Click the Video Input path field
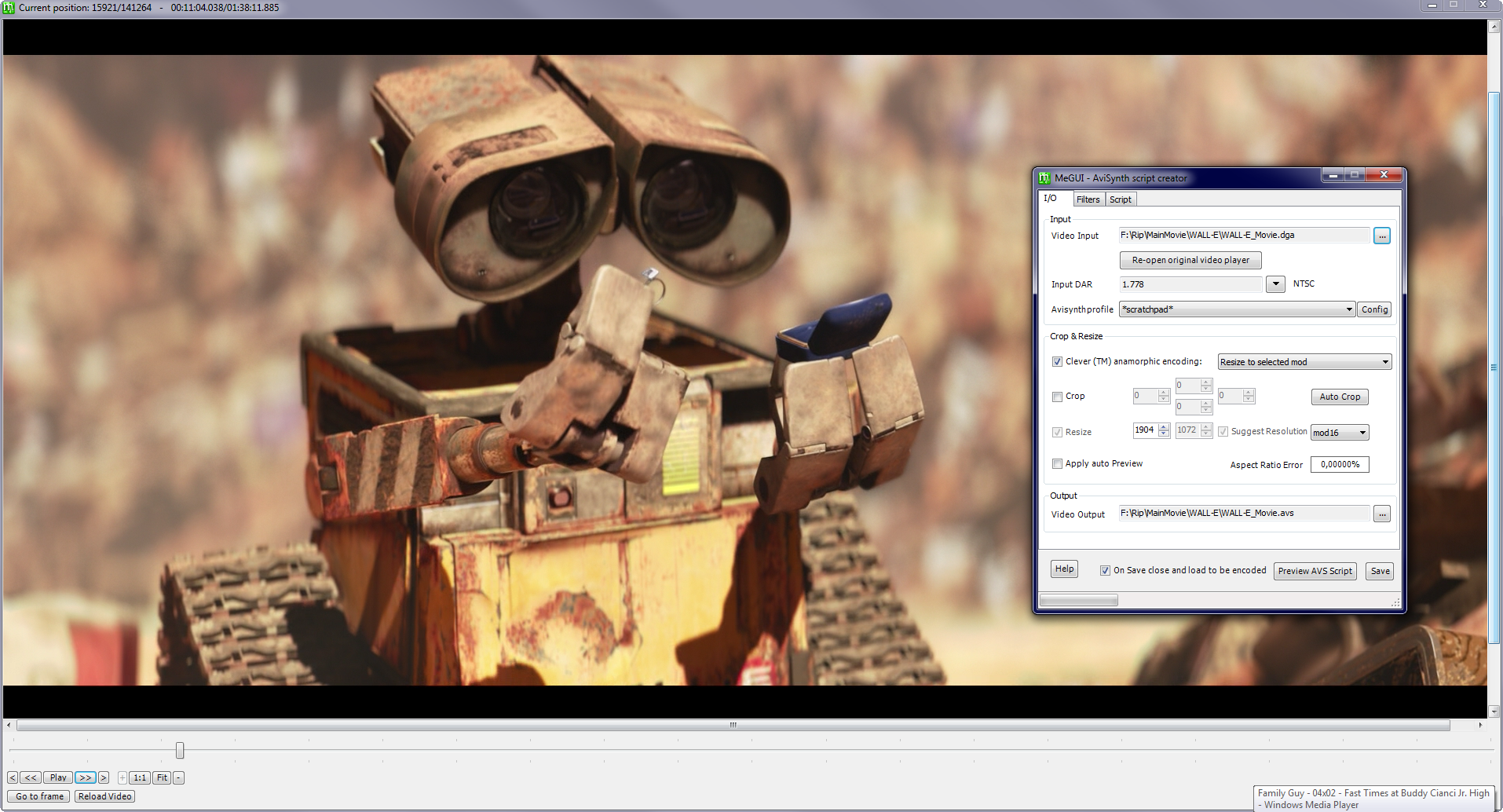Viewport: 1503px width, 812px height. click(x=1244, y=235)
